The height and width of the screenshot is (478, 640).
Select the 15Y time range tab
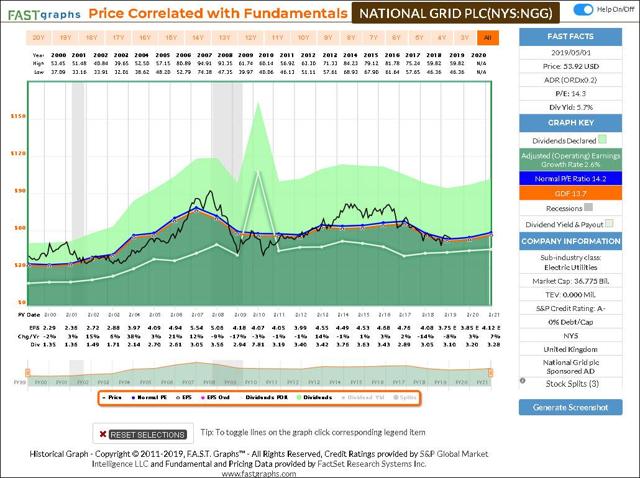point(171,38)
